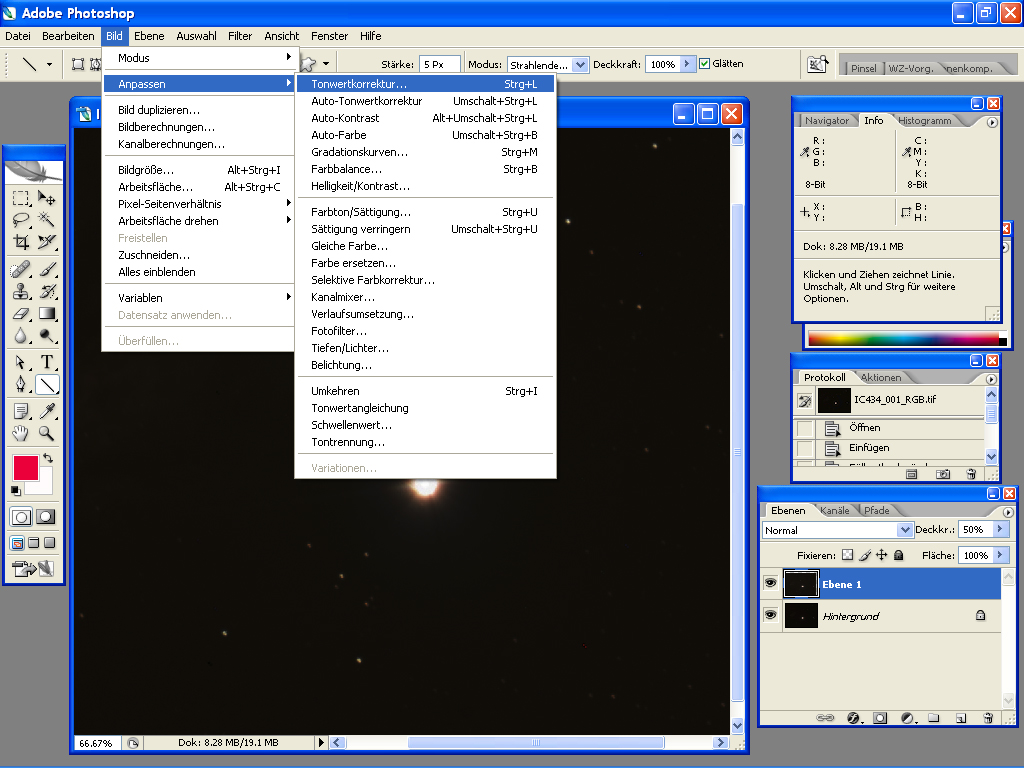Select the Dodge tool
Screen dimensions: 1024x768
coord(46,336)
